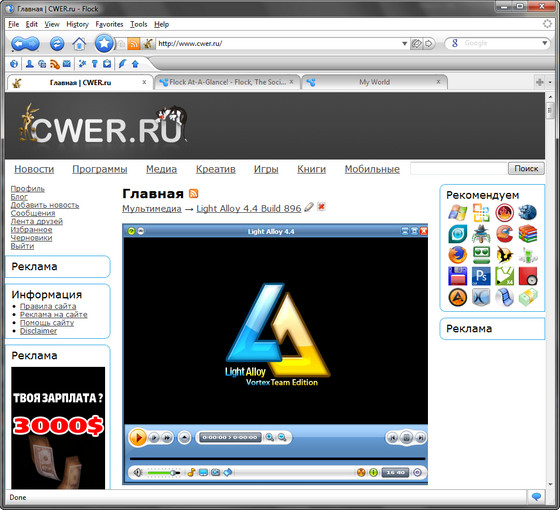Expand the address bar URL history dropdown
This screenshot has width=560, height=510.
point(405,44)
